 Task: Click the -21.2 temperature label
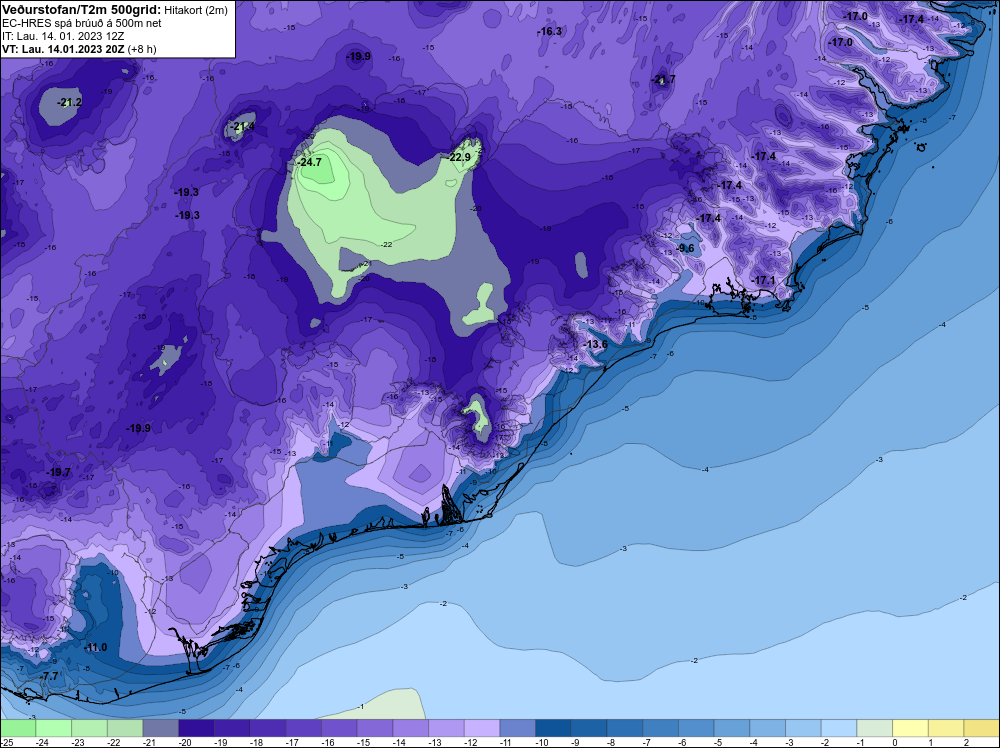(70, 103)
